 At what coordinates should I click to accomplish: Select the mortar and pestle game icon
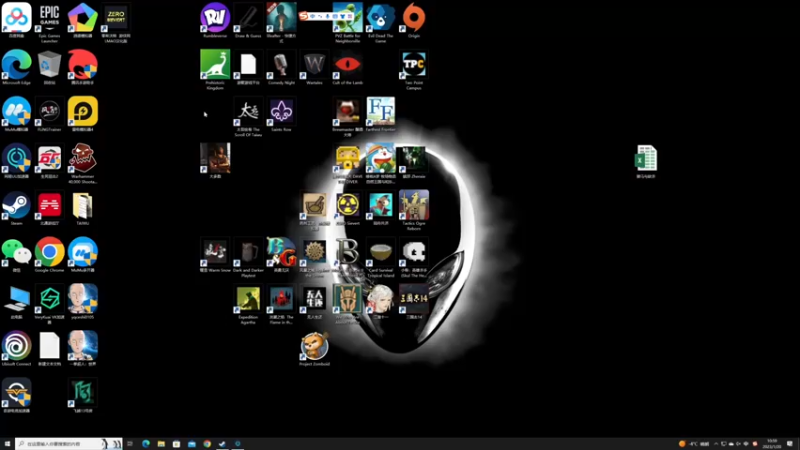click(314, 205)
